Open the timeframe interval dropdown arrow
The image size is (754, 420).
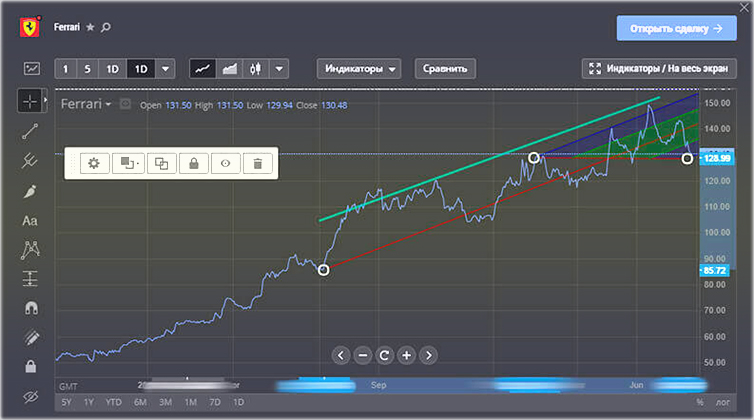165,69
